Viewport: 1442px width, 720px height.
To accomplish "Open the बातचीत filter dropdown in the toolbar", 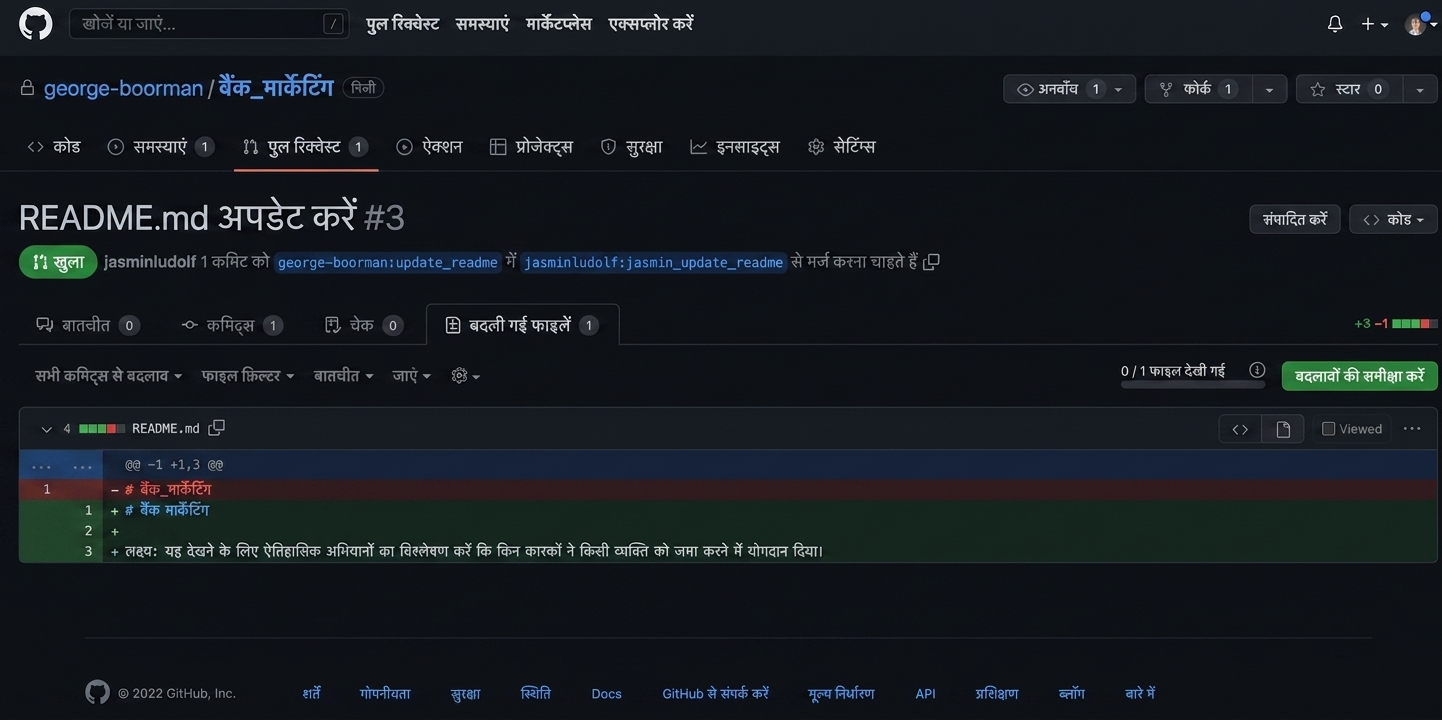I will [344, 376].
